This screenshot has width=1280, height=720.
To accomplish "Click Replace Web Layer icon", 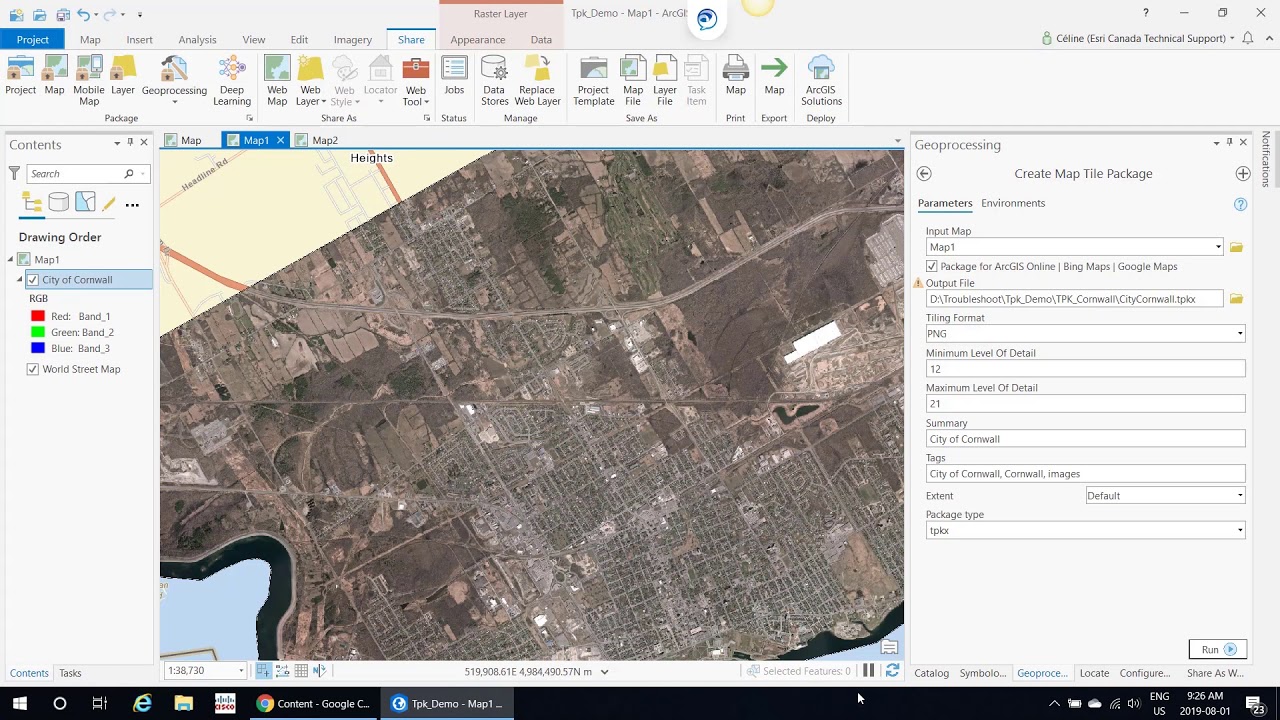I will tap(538, 81).
